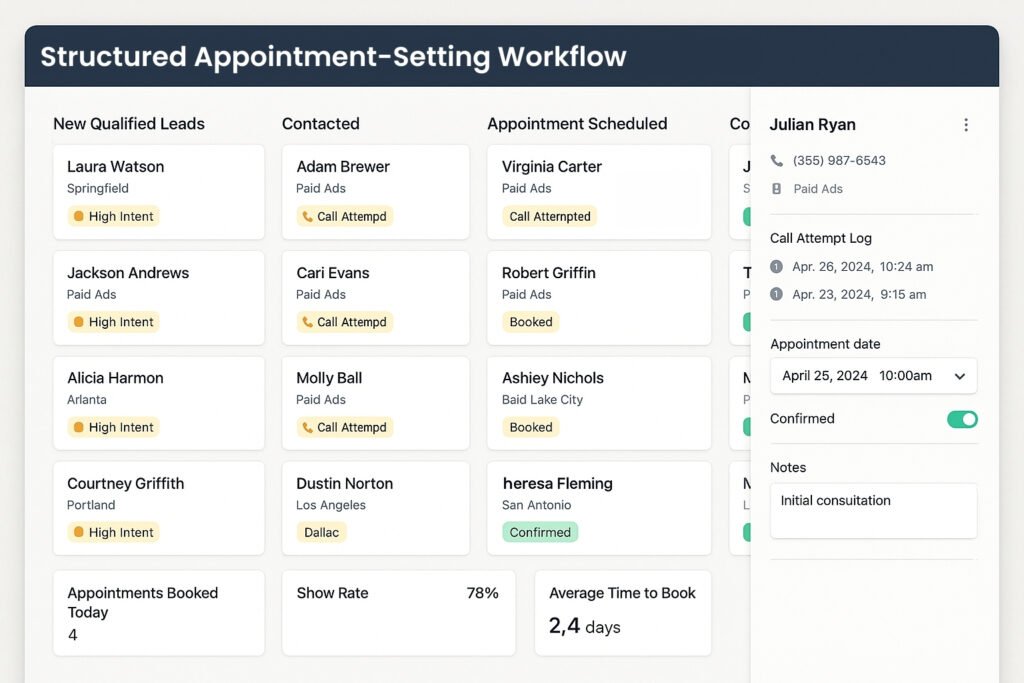1024x683 pixels.
Task: Click the phone icon on Cari Evans's tag
Action: [x=307, y=322]
